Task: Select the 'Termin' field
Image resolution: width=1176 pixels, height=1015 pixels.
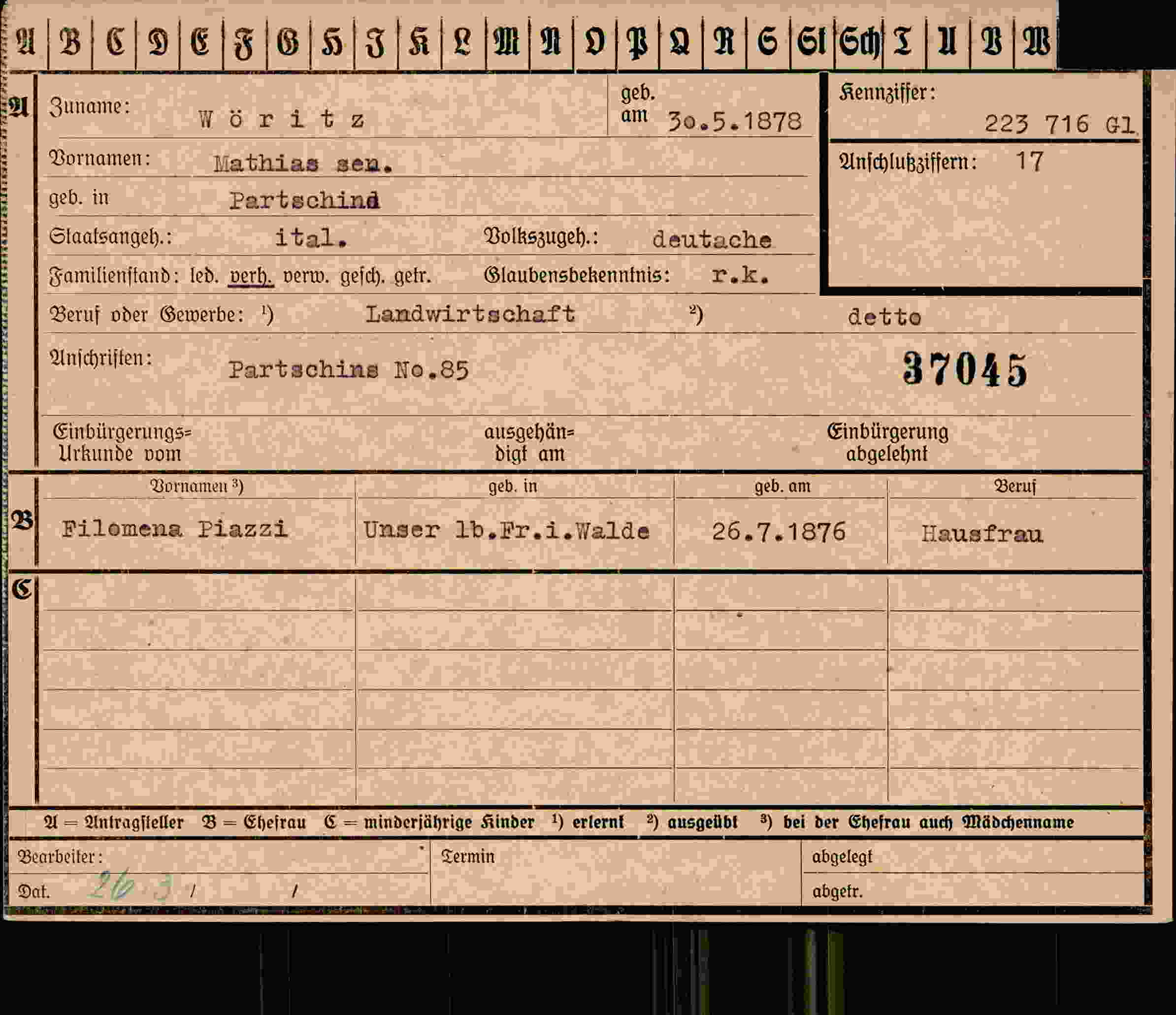Action: click(x=616, y=873)
